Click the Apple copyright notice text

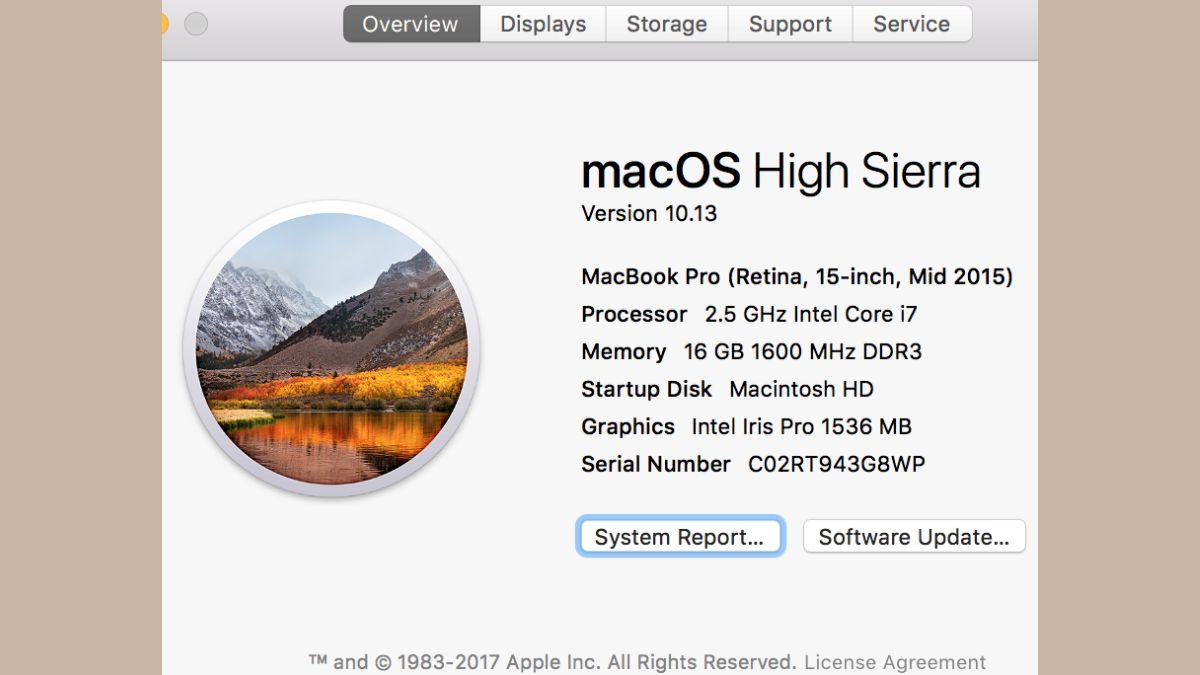coord(552,662)
